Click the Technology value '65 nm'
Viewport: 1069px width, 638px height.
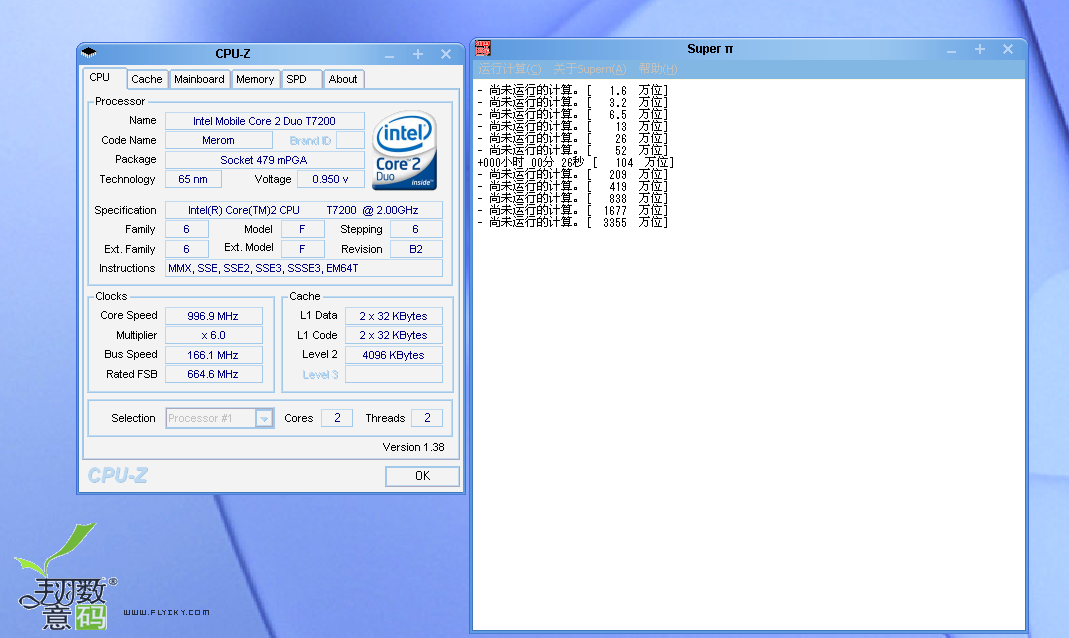pos(194,179)
